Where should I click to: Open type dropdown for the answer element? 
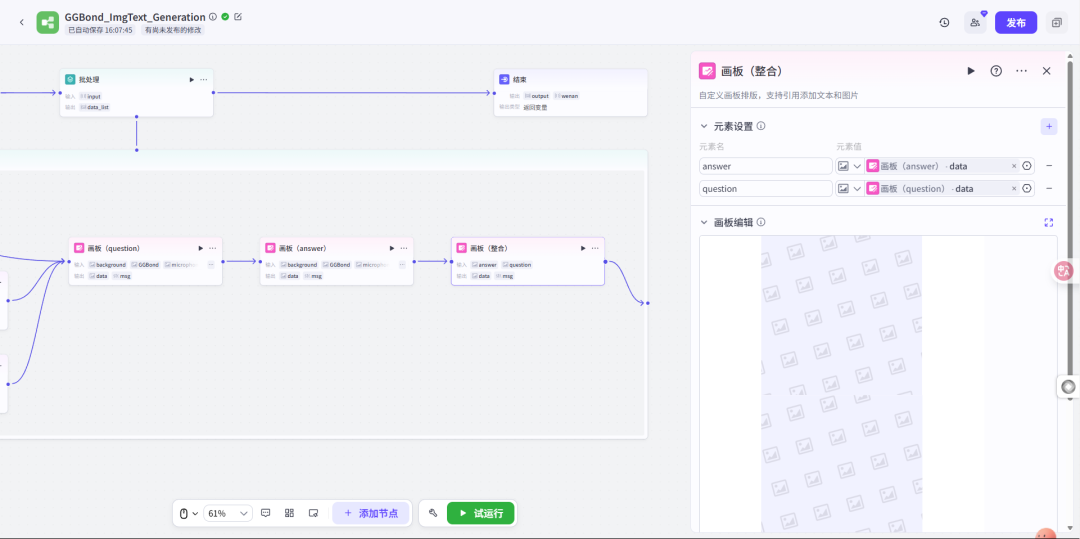pyautogui.click(x=850, y=166)
